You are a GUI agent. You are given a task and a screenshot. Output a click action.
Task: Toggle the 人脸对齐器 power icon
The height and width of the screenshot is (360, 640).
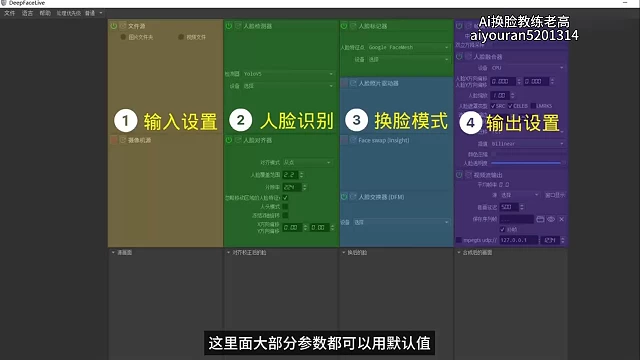pos(229,140)
